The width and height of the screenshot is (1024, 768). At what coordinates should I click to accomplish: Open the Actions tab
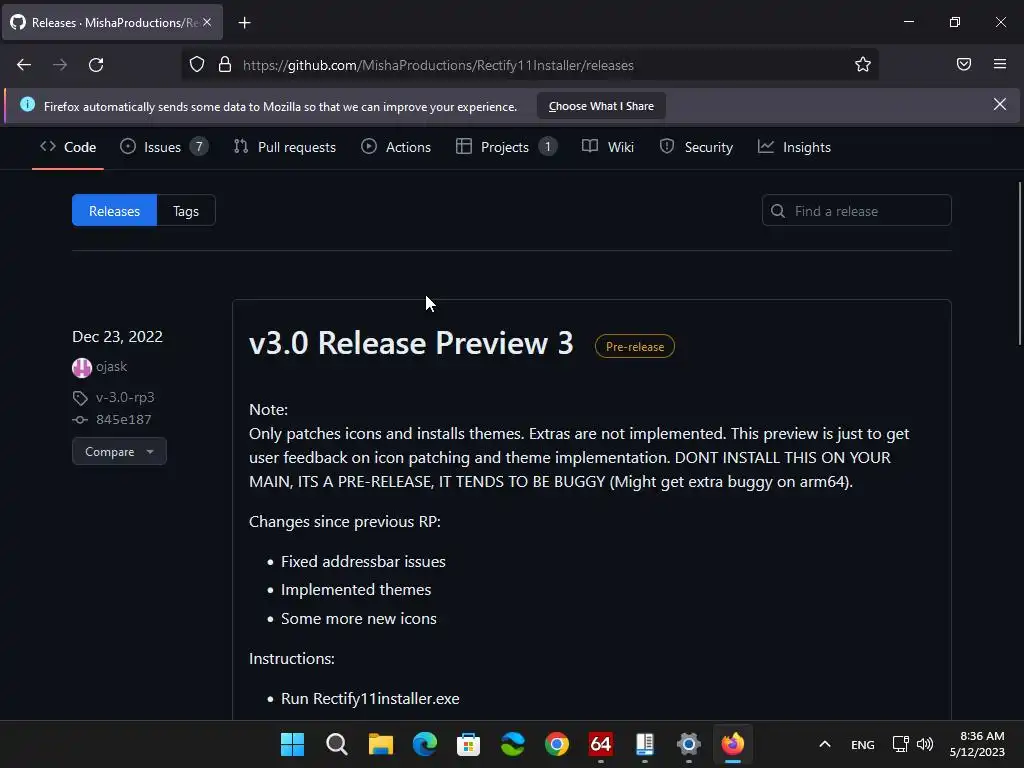[396, 147]
